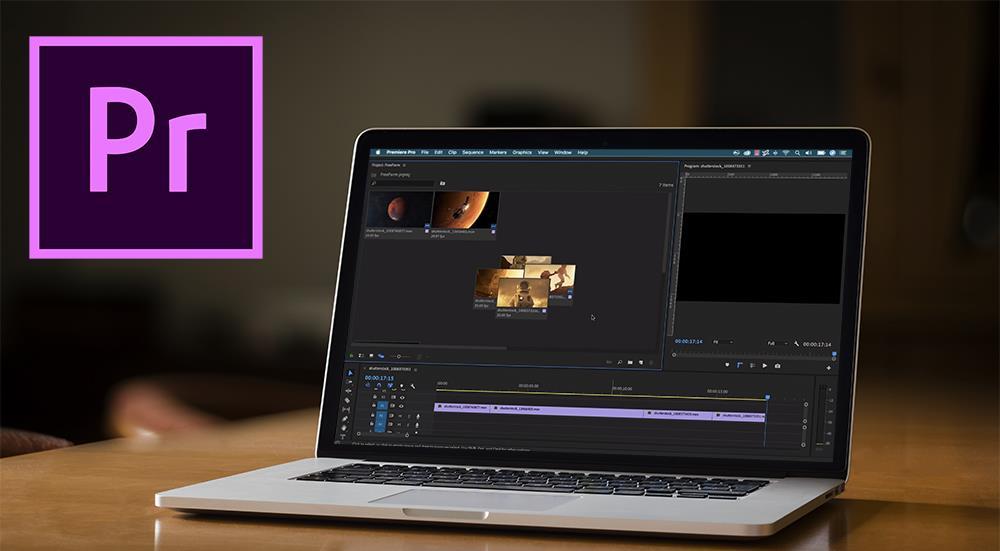Create a New Bin in Project panel
The height and width of the screenshot is (551, 1000).
[x=630, y=362]
